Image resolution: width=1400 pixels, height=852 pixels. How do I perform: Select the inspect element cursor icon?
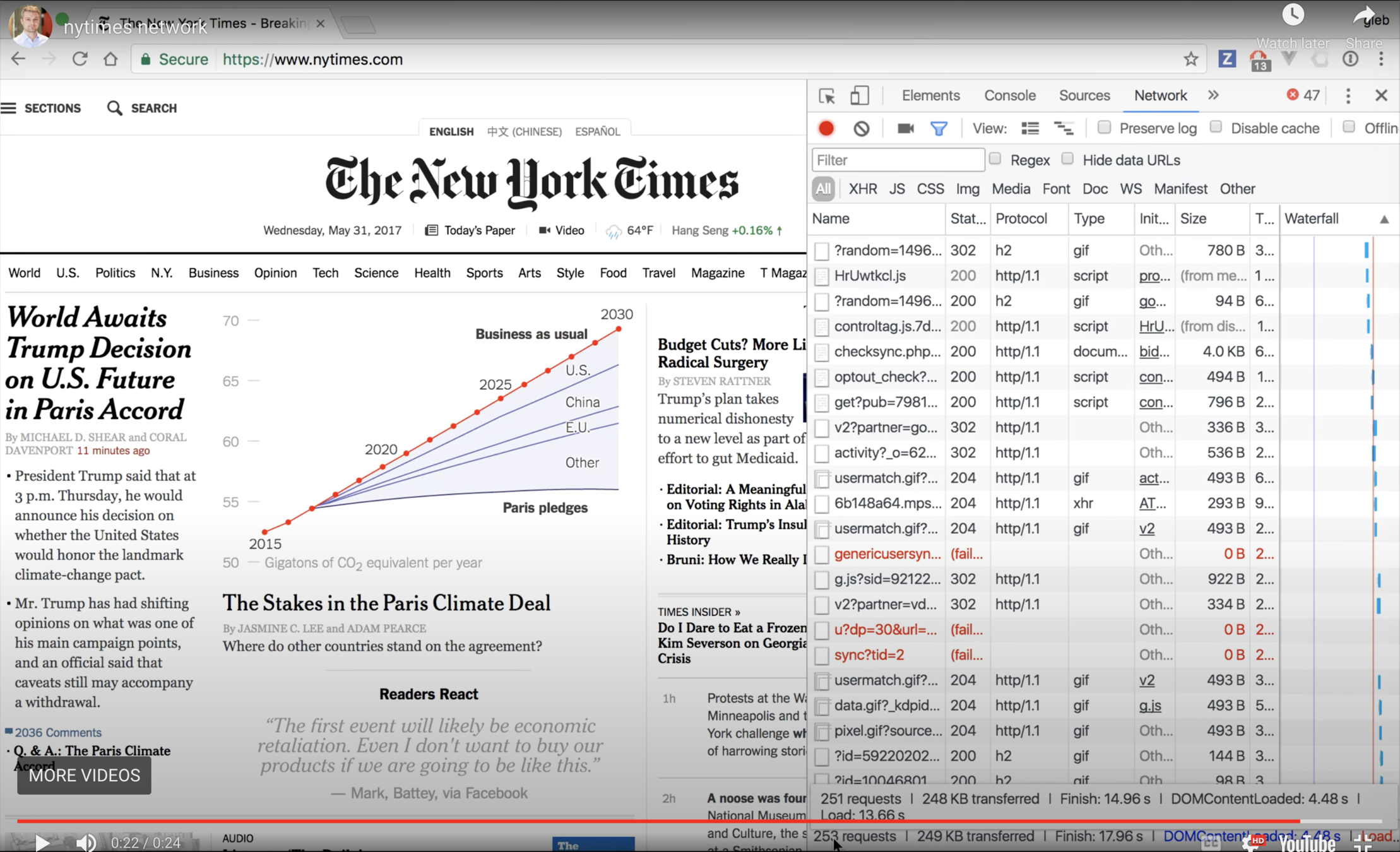pyautogui.click(x=826, y=96)
